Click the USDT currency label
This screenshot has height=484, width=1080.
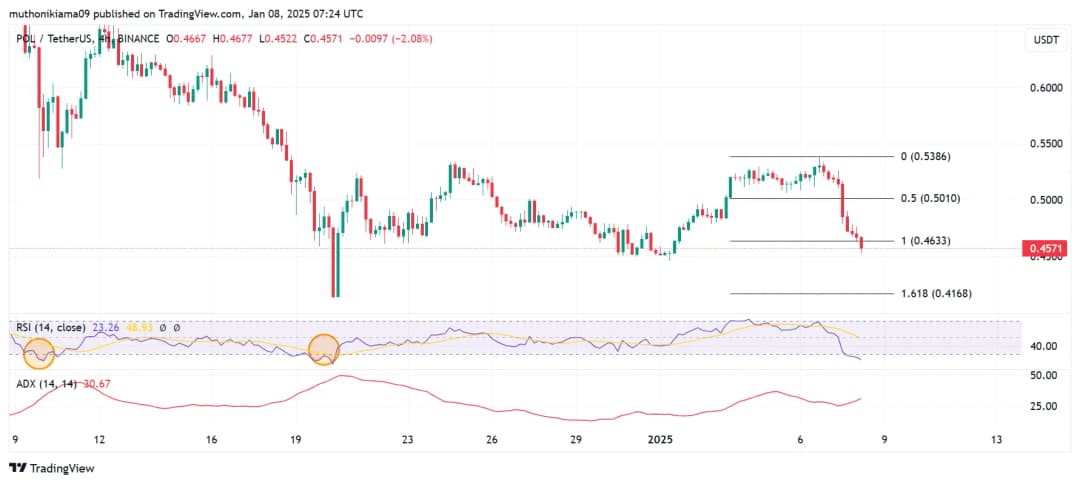click(x=1045, y=40)
